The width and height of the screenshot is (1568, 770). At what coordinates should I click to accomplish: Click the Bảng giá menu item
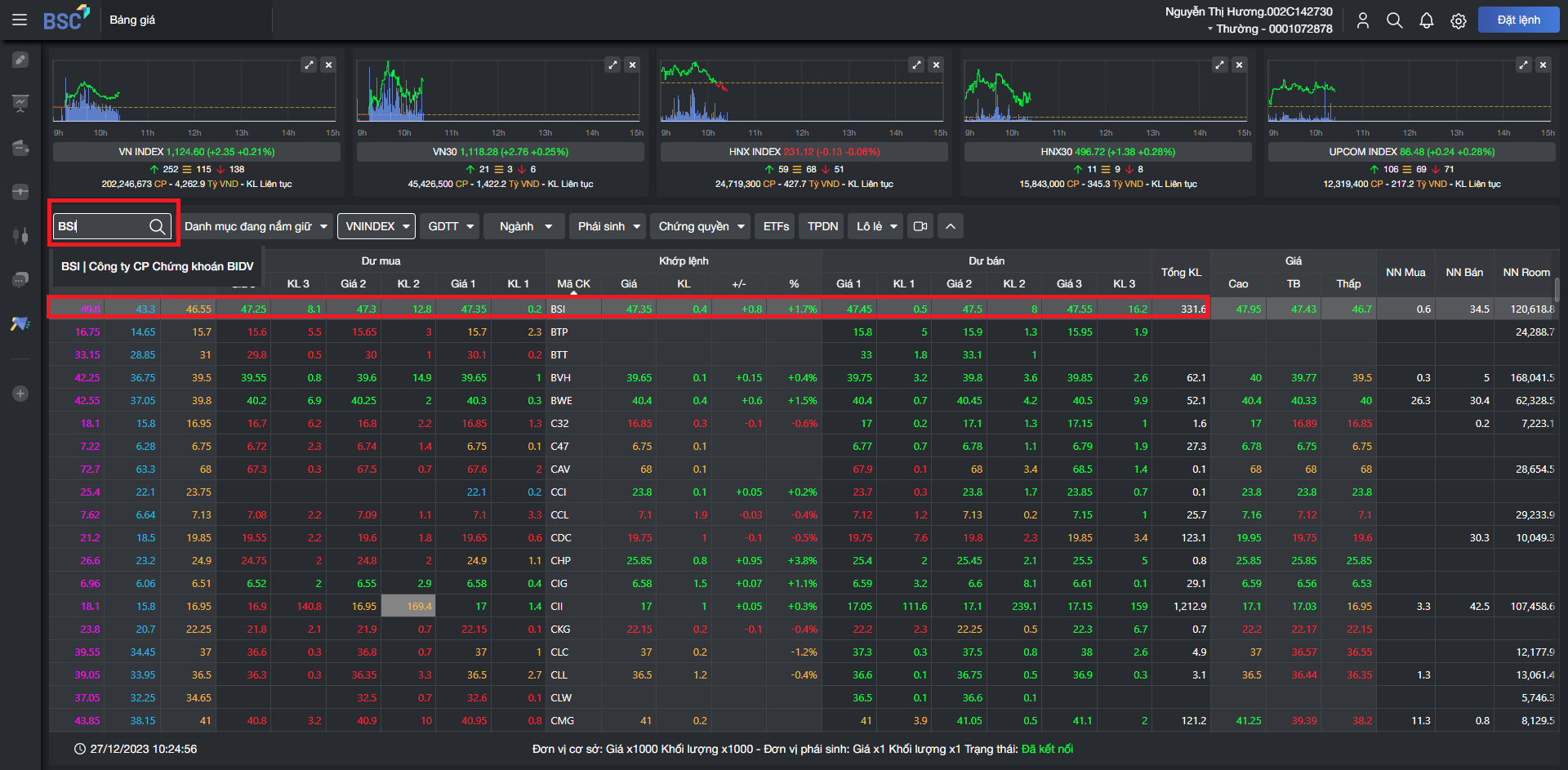click(x=131, y=19)
